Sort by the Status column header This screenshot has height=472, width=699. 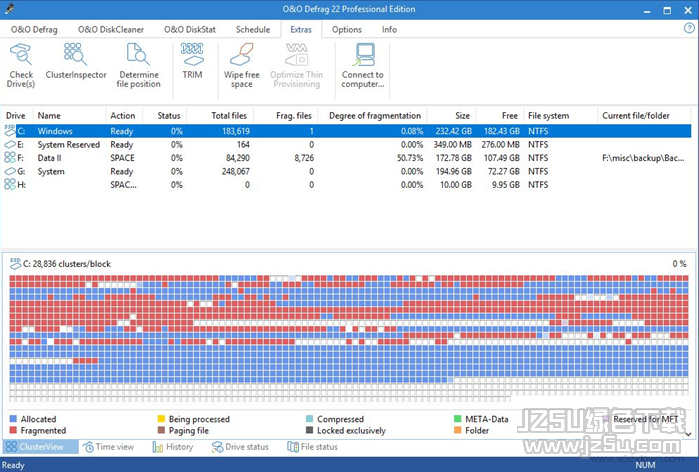(164, 115)
